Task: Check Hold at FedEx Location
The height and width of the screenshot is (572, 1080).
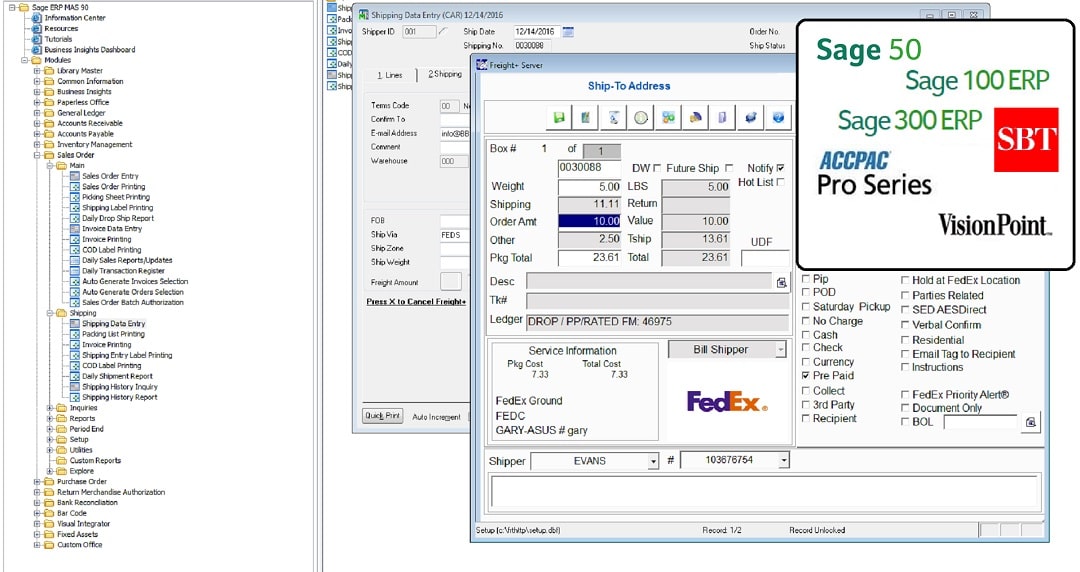Action: pos(905,280)
